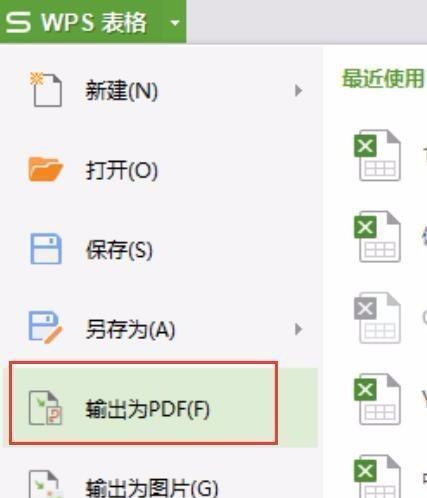
Task: Open the dropdown arrow beside WPS 表格
Action: (175, 23)
